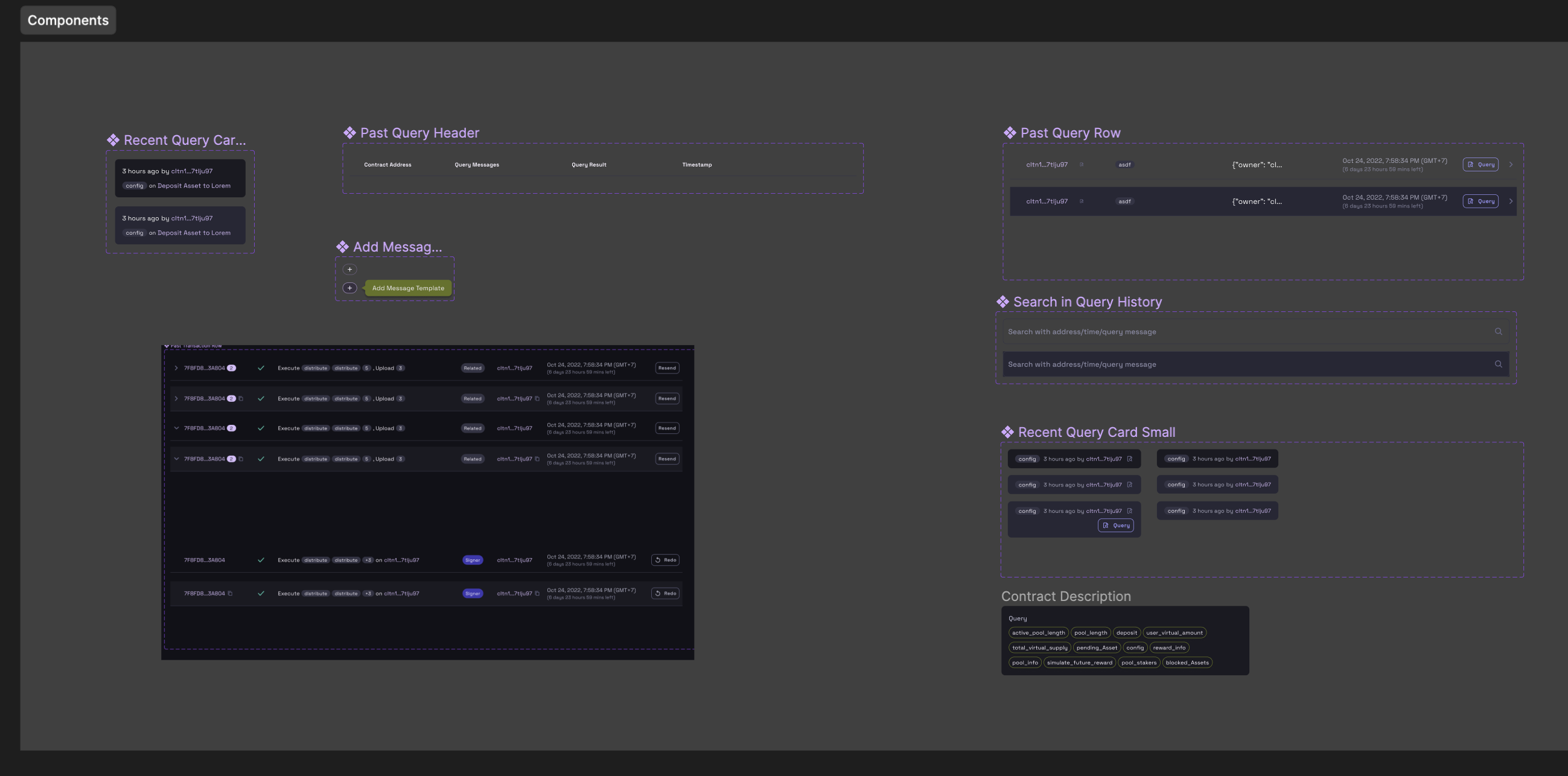Select the blocked_Assets query tag
This screenshot has width=1568, height=776.
[x=1188, y=663]
